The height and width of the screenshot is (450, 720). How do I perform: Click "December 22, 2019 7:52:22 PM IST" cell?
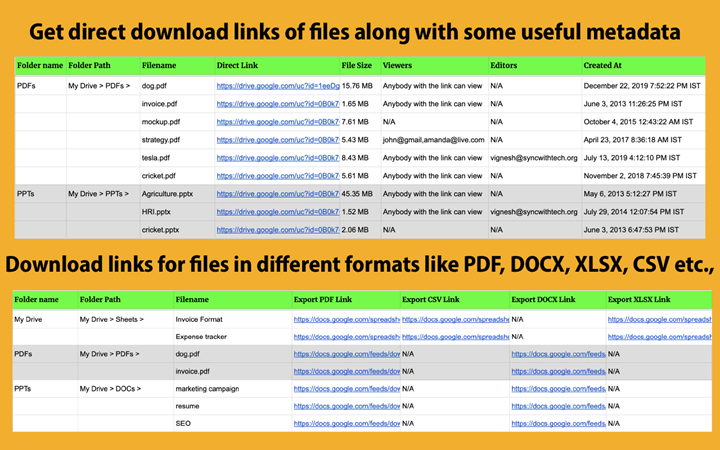642,86
